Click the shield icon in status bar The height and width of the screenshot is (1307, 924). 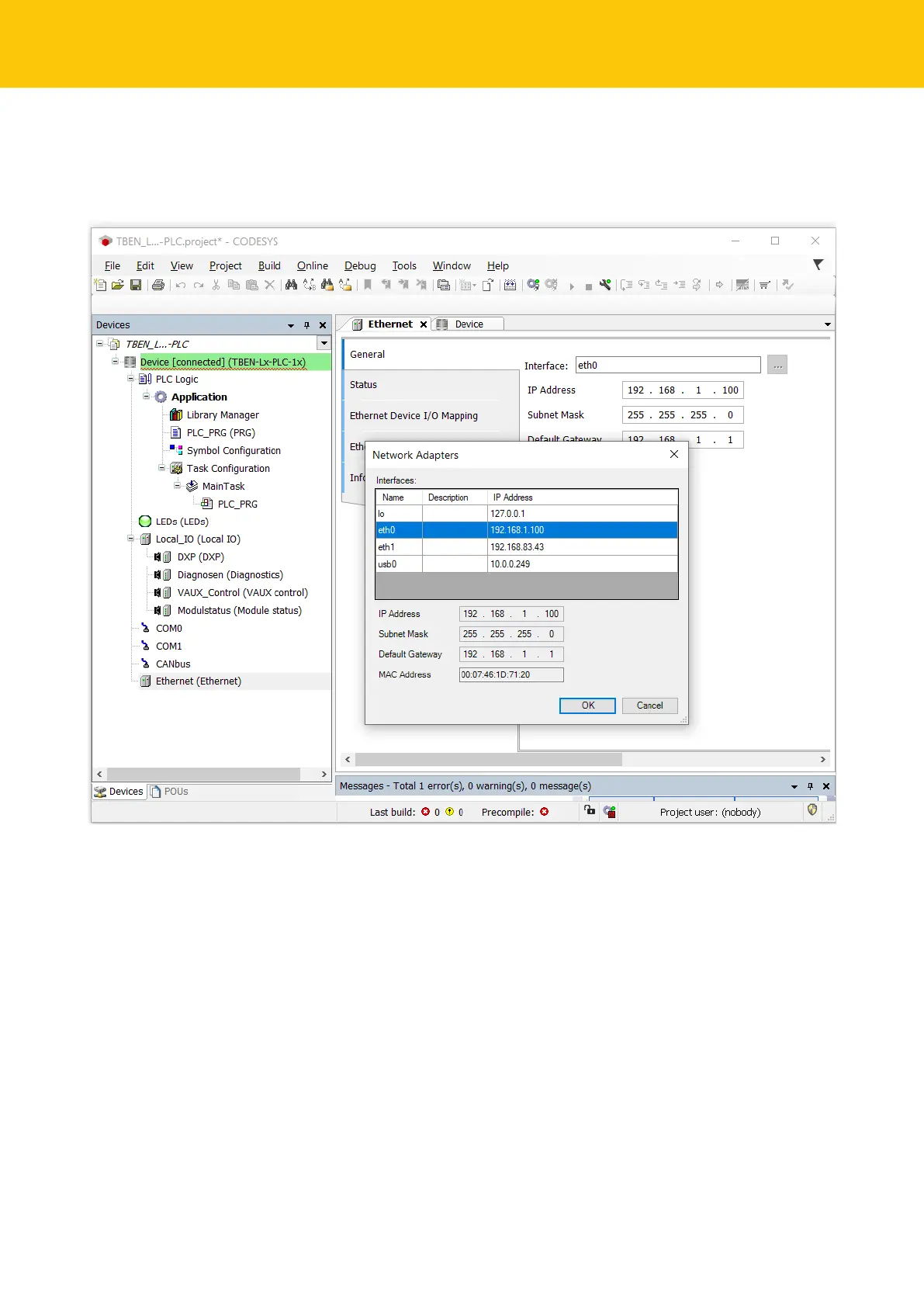[x=812, y=810]
